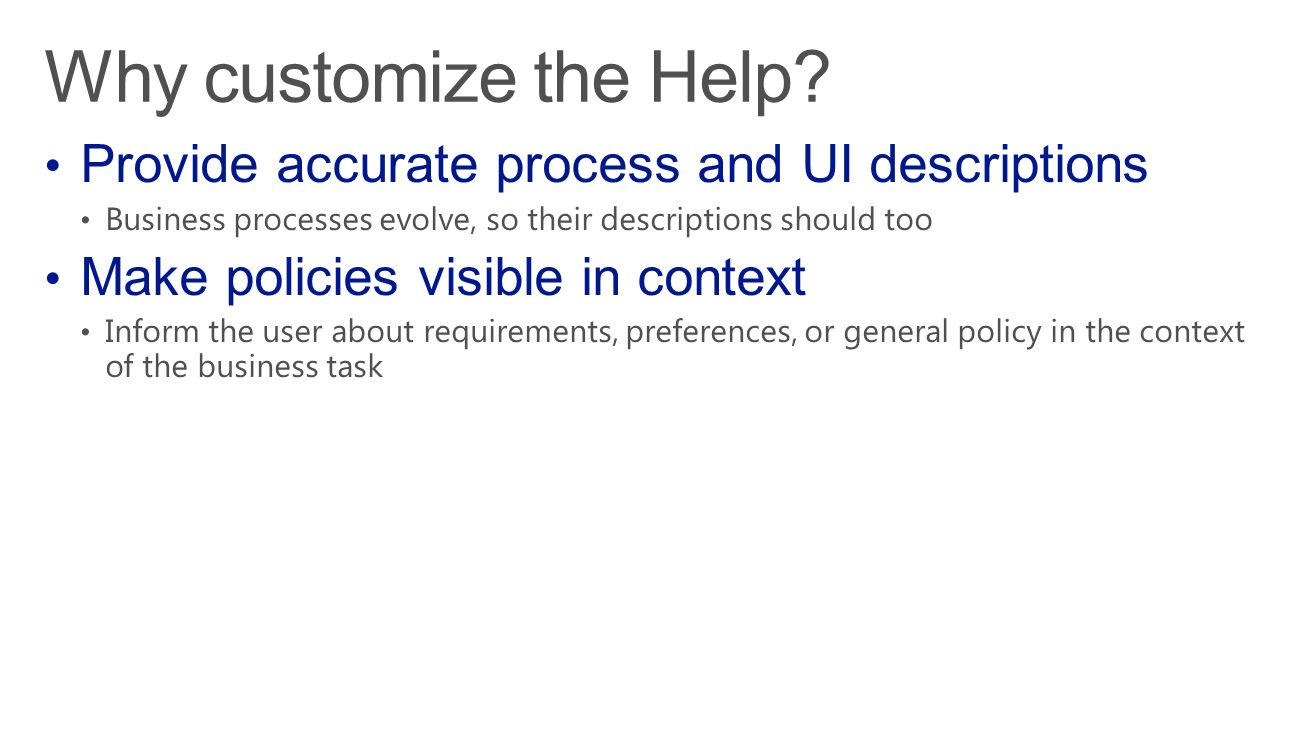Click the slide title "Why customize the Help?"
The width and height of the screenshot is (1305, 734).
click(438, 80)
